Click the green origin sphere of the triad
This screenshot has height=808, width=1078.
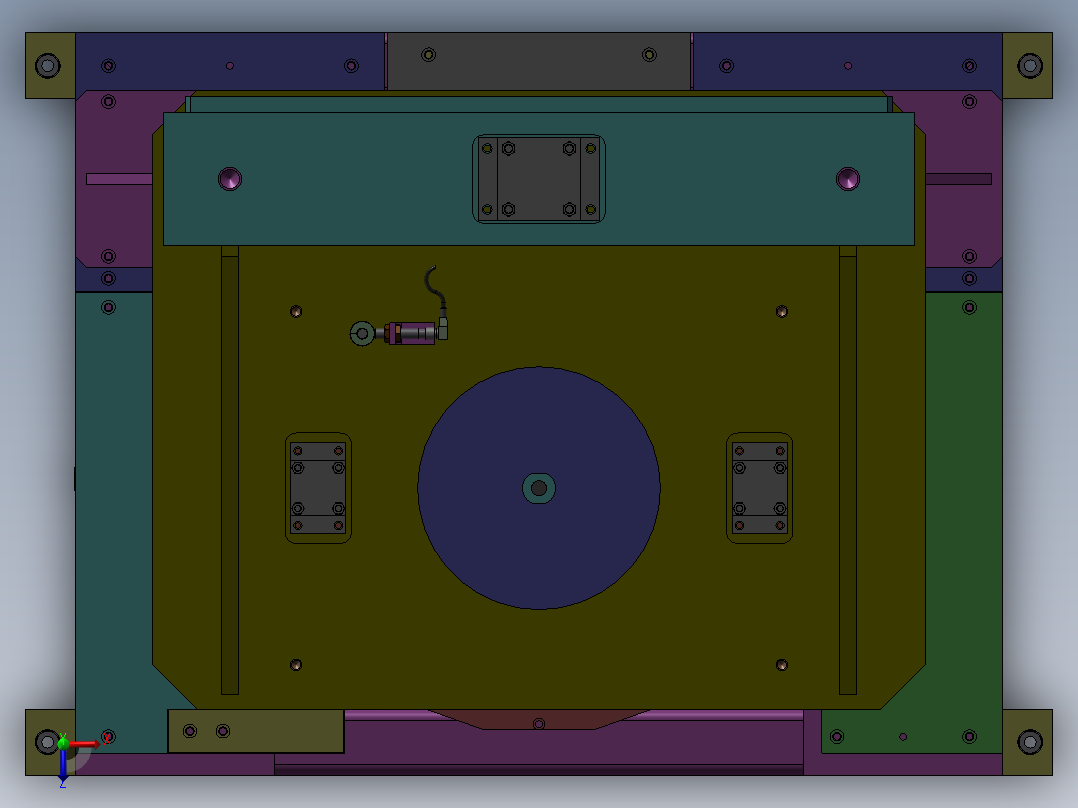coord(63,743)
